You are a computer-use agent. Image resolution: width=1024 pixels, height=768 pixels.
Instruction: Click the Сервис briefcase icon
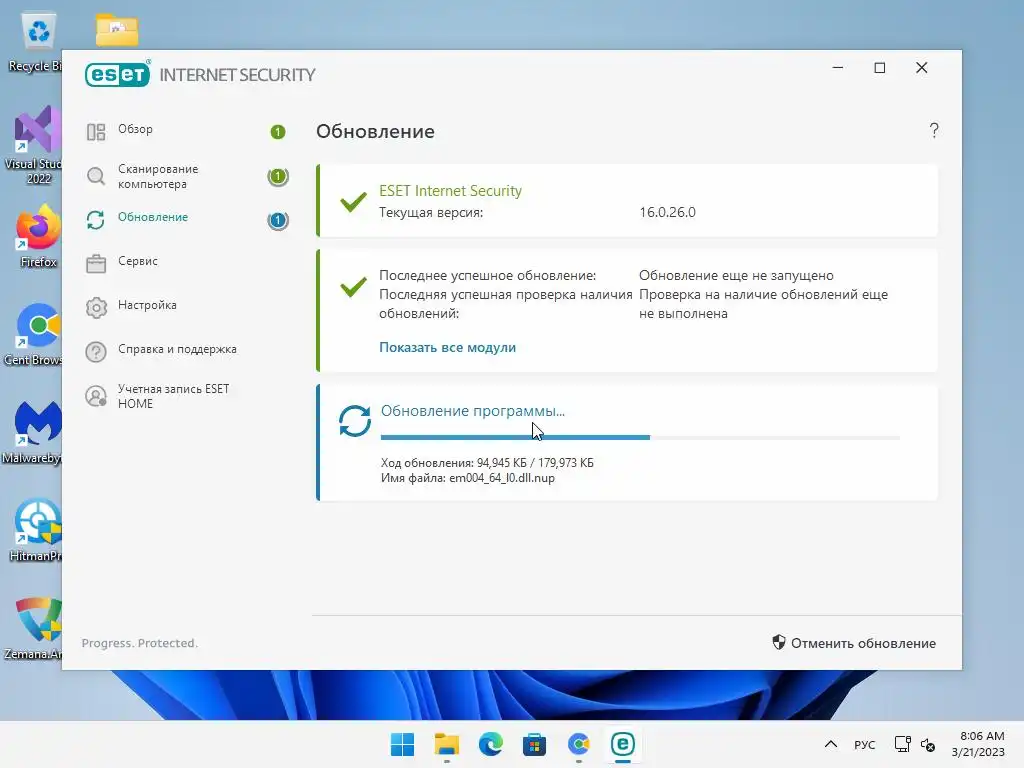(x=96, y=264)
